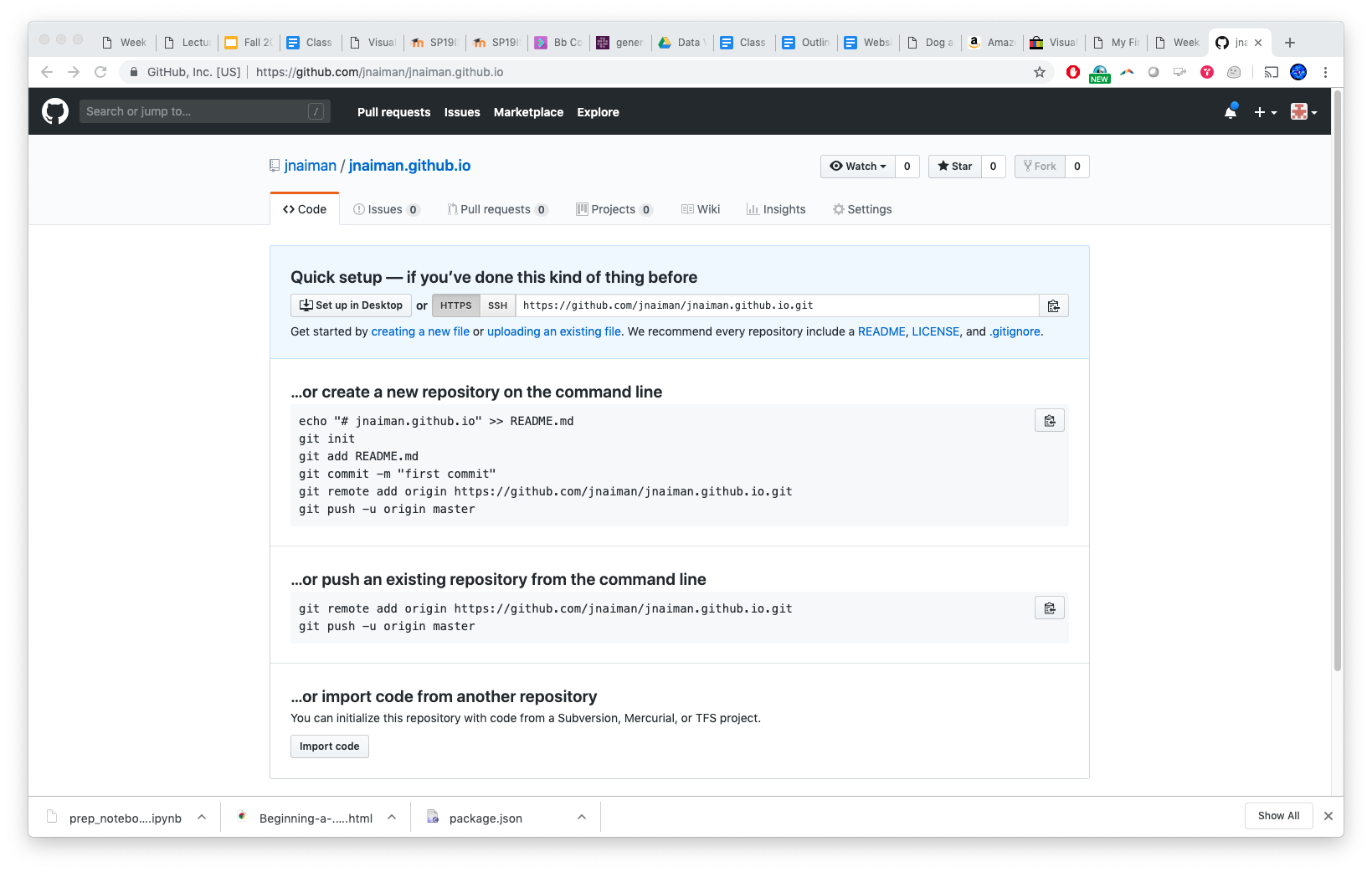This screenshot has height=872, width=1372.
Task: Expand options for prep_notebo....ipynb download
Action: click(202, 818)
